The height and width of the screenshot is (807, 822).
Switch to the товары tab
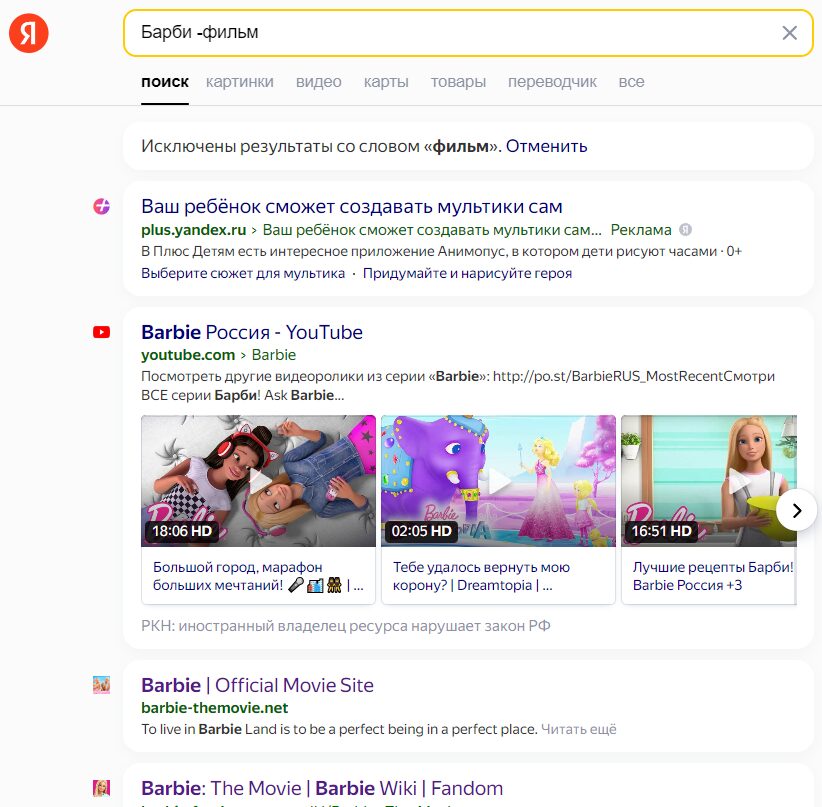(458, 82)
